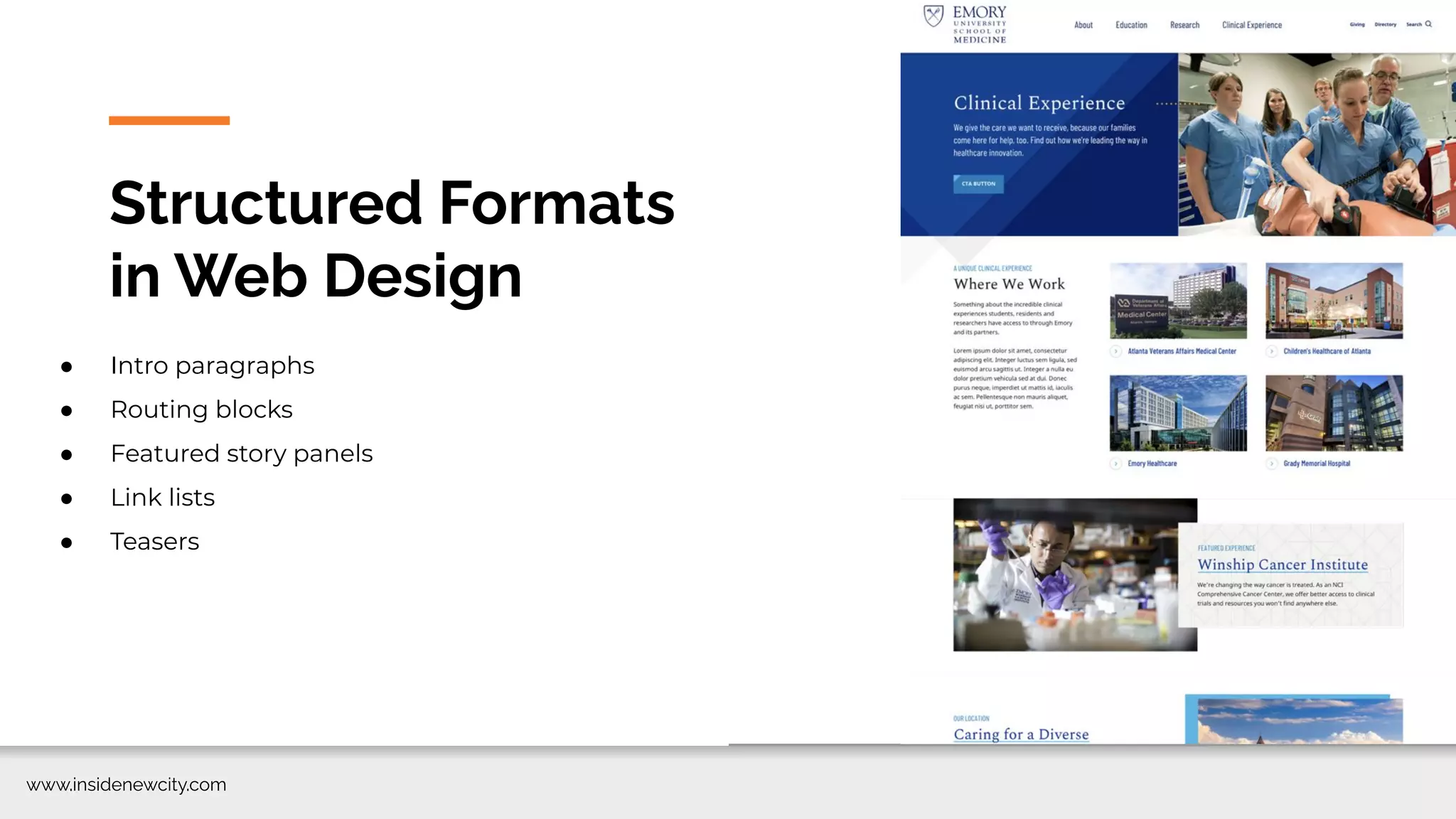
Task: Click the www.insidenewcity.com footer URL
Action: [127, 785]
